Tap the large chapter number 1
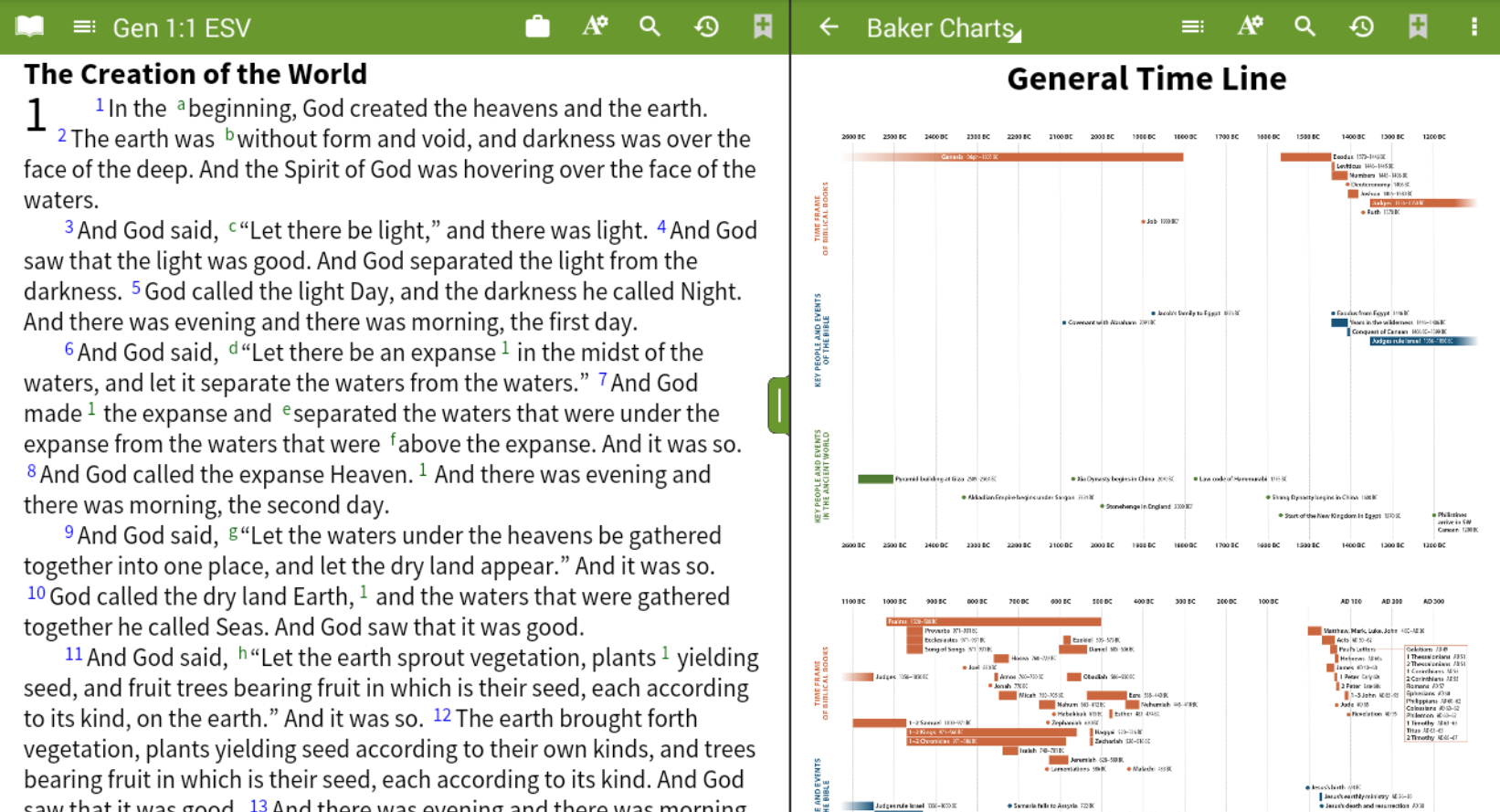Viewport: 1500px width, 812px height. coord(36,116)
